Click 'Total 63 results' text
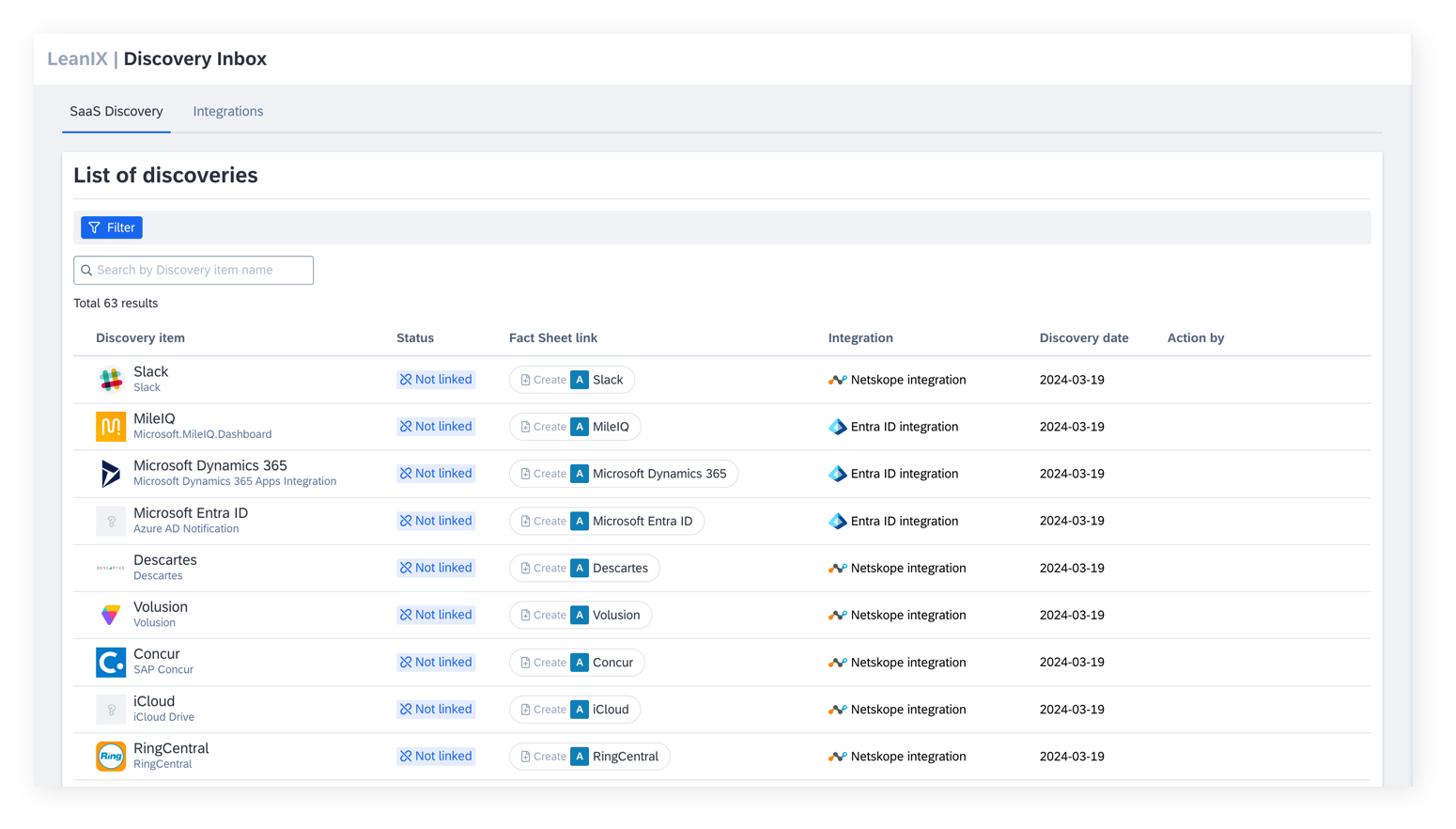This screenshot has width=1456, height=829. point(116,304)
